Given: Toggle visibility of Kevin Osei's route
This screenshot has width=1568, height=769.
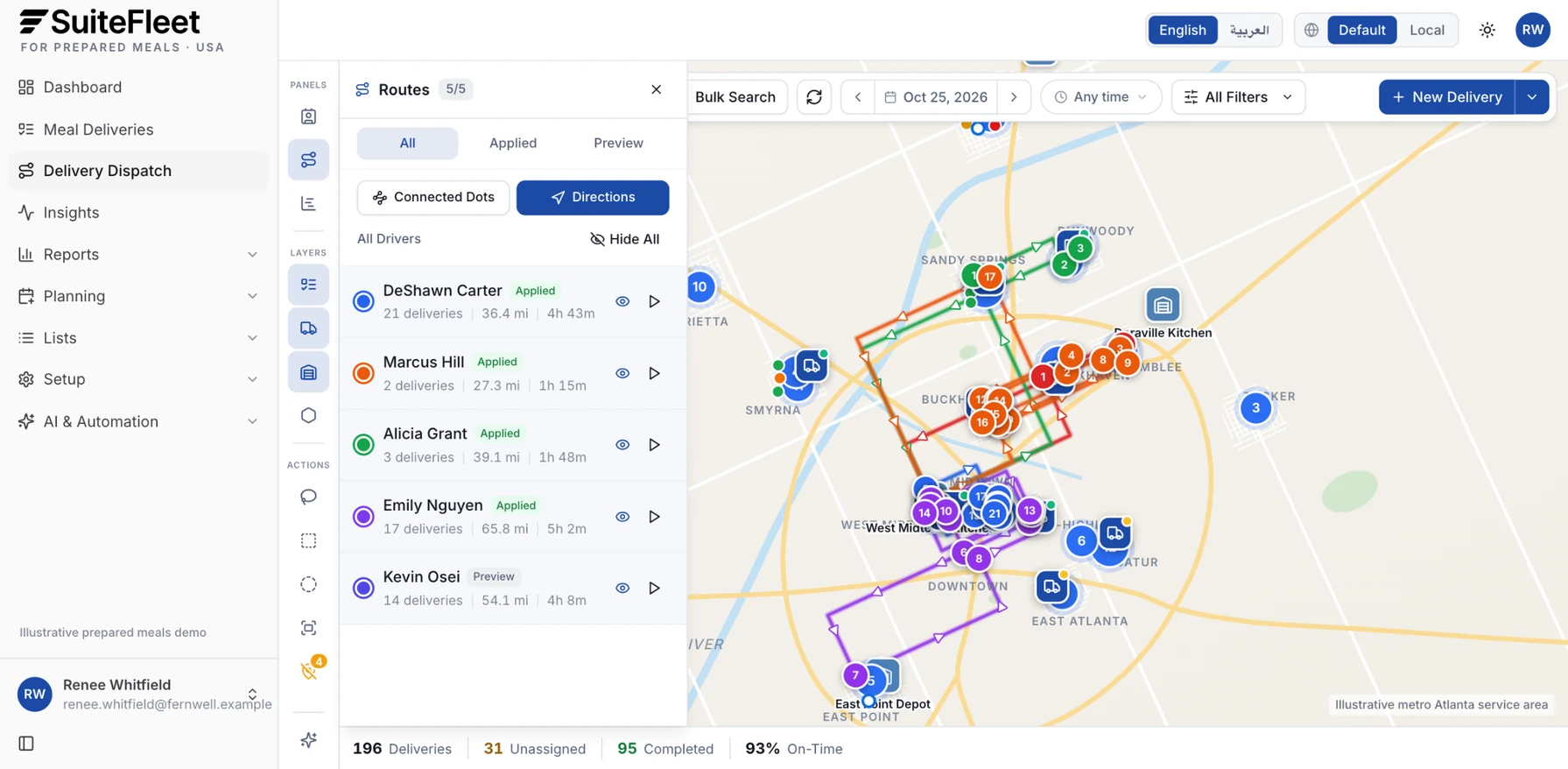Looking at the screenshot, I should 622,589.
